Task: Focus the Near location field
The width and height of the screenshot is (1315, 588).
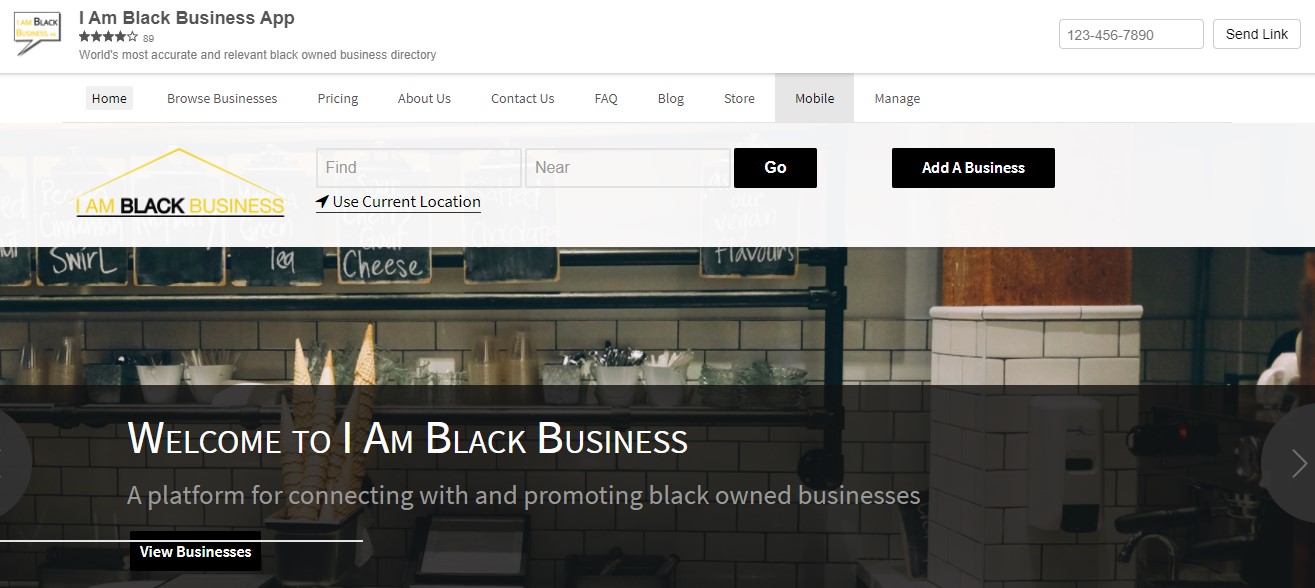Action: click(628, 168)
